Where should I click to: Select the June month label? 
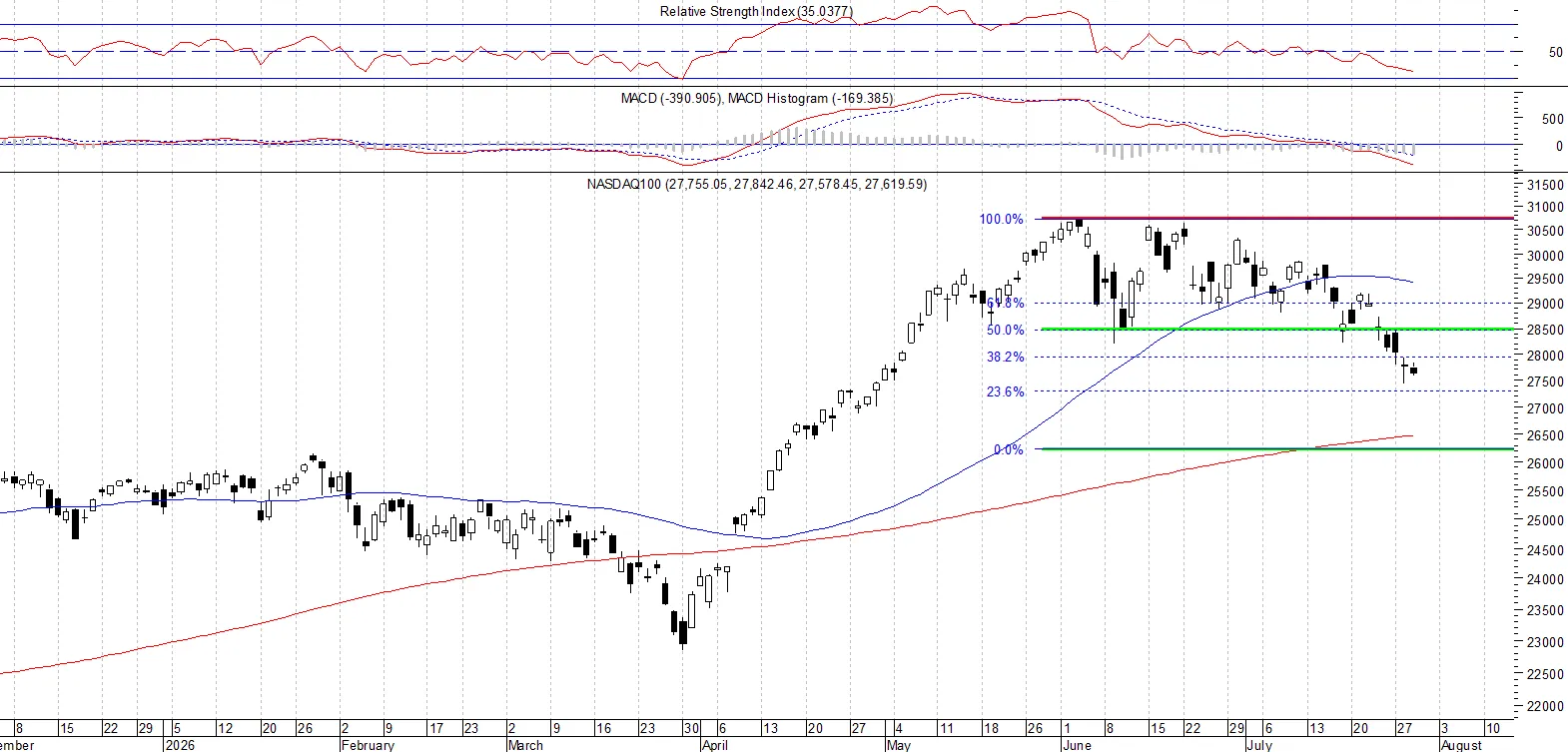[1077, 745]
